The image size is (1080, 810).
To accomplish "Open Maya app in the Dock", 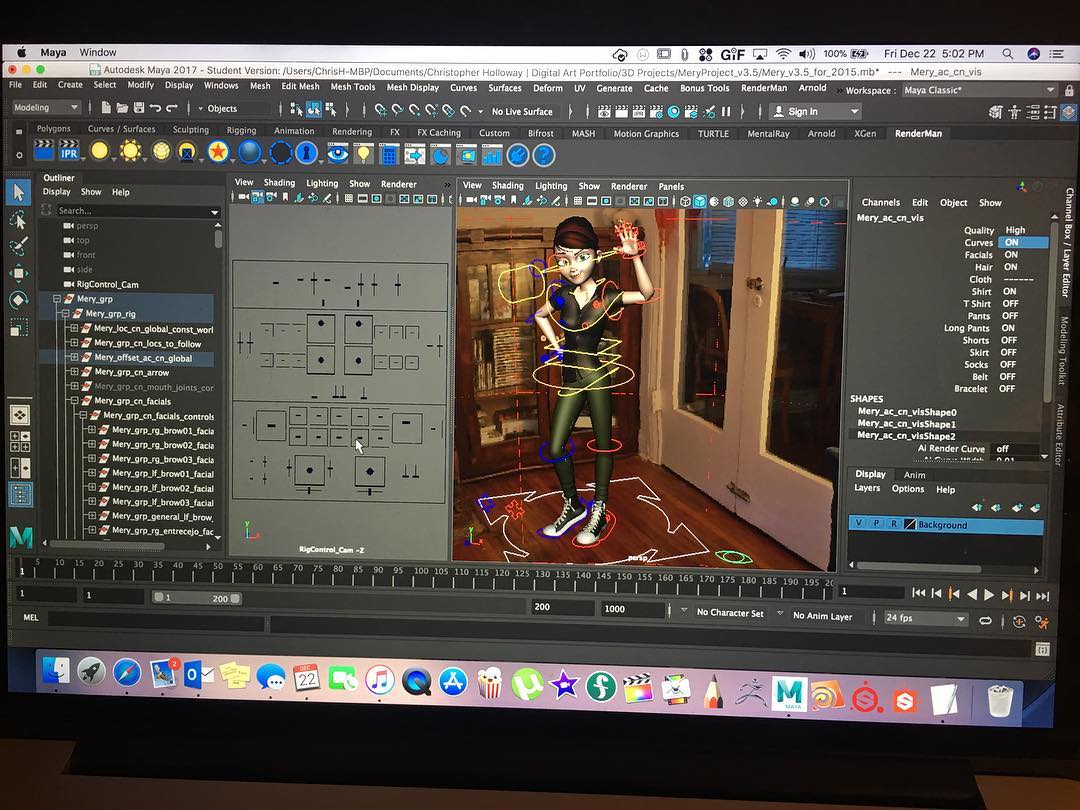I will pyautogui.click(x=789, y=694).
